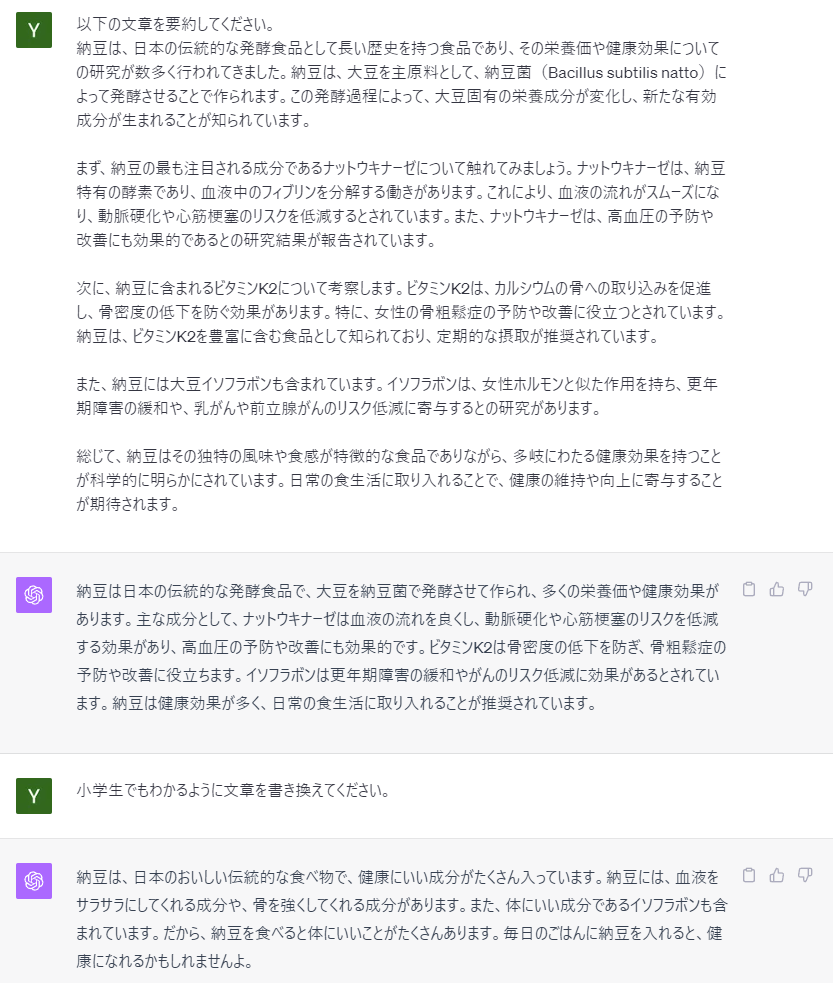Click the user message 小学生でもわかるように文章を書き換えてください
The height and width of the screenshot is (983, 833).
(232, 791)
